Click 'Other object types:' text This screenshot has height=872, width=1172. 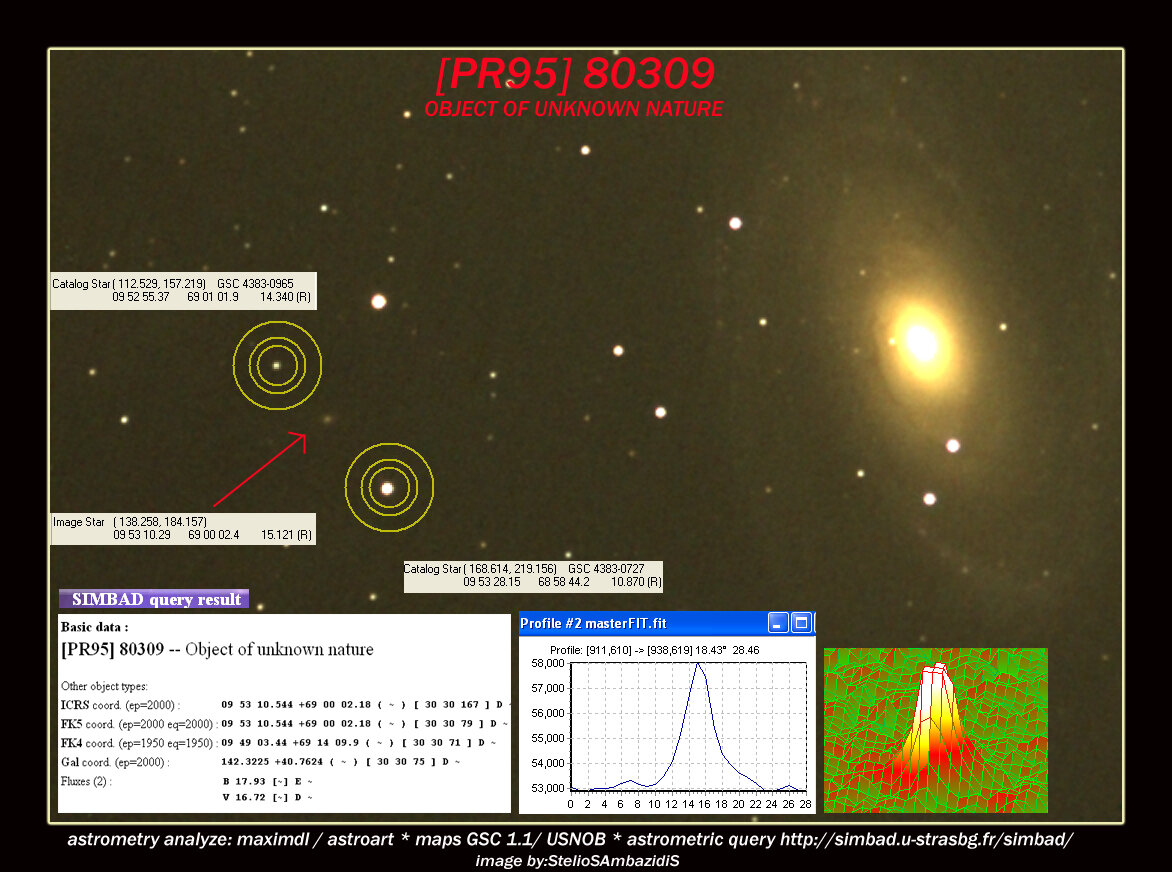click(104, 686)
